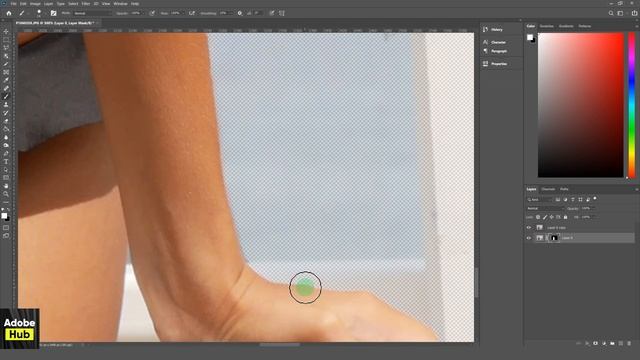The width and height of the screenshot is (640, 360).
Task: Select the Horizontal Type tool
Action: pos(6,162)
